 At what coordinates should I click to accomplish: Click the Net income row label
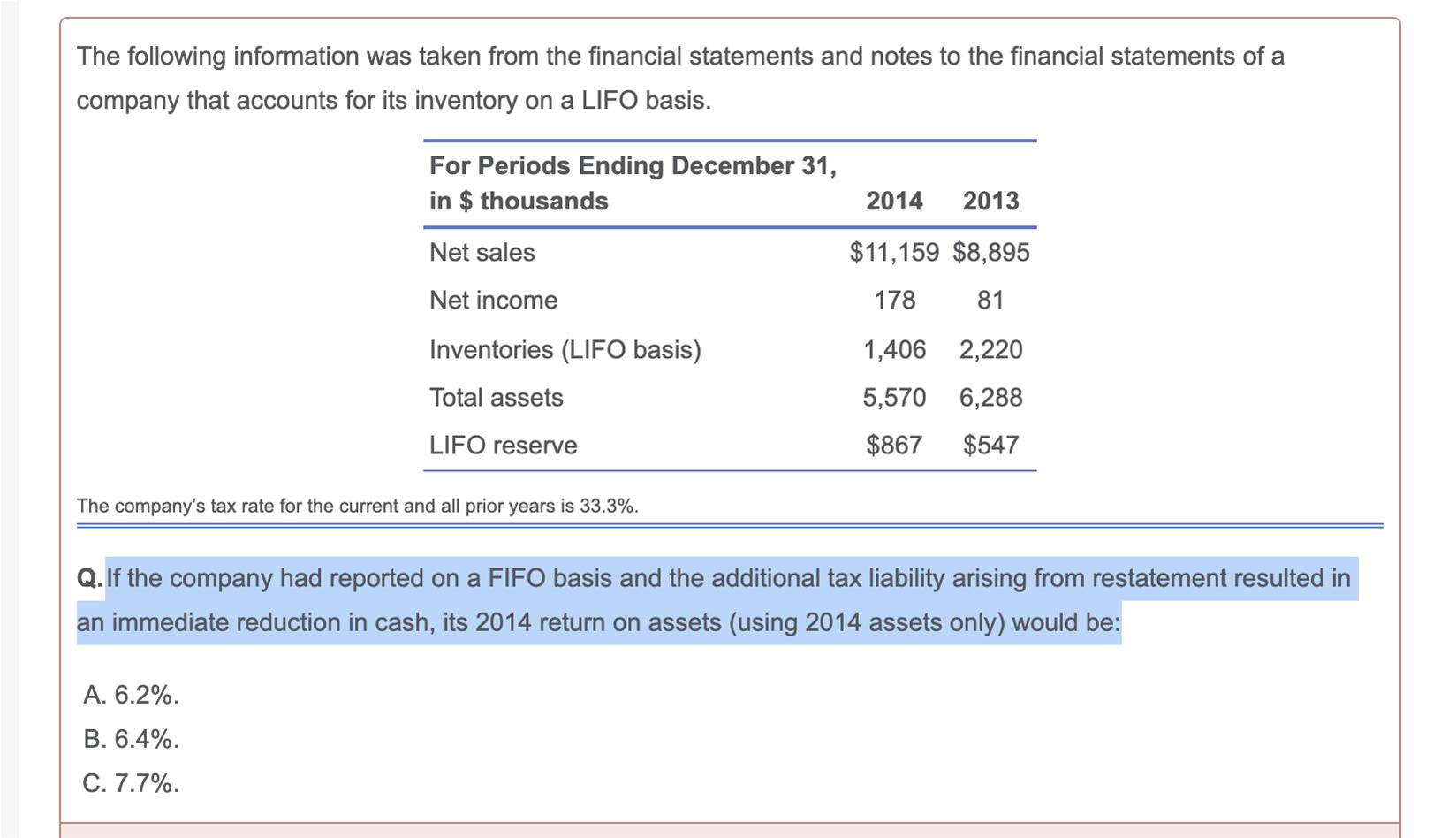[x=493, y=301]
